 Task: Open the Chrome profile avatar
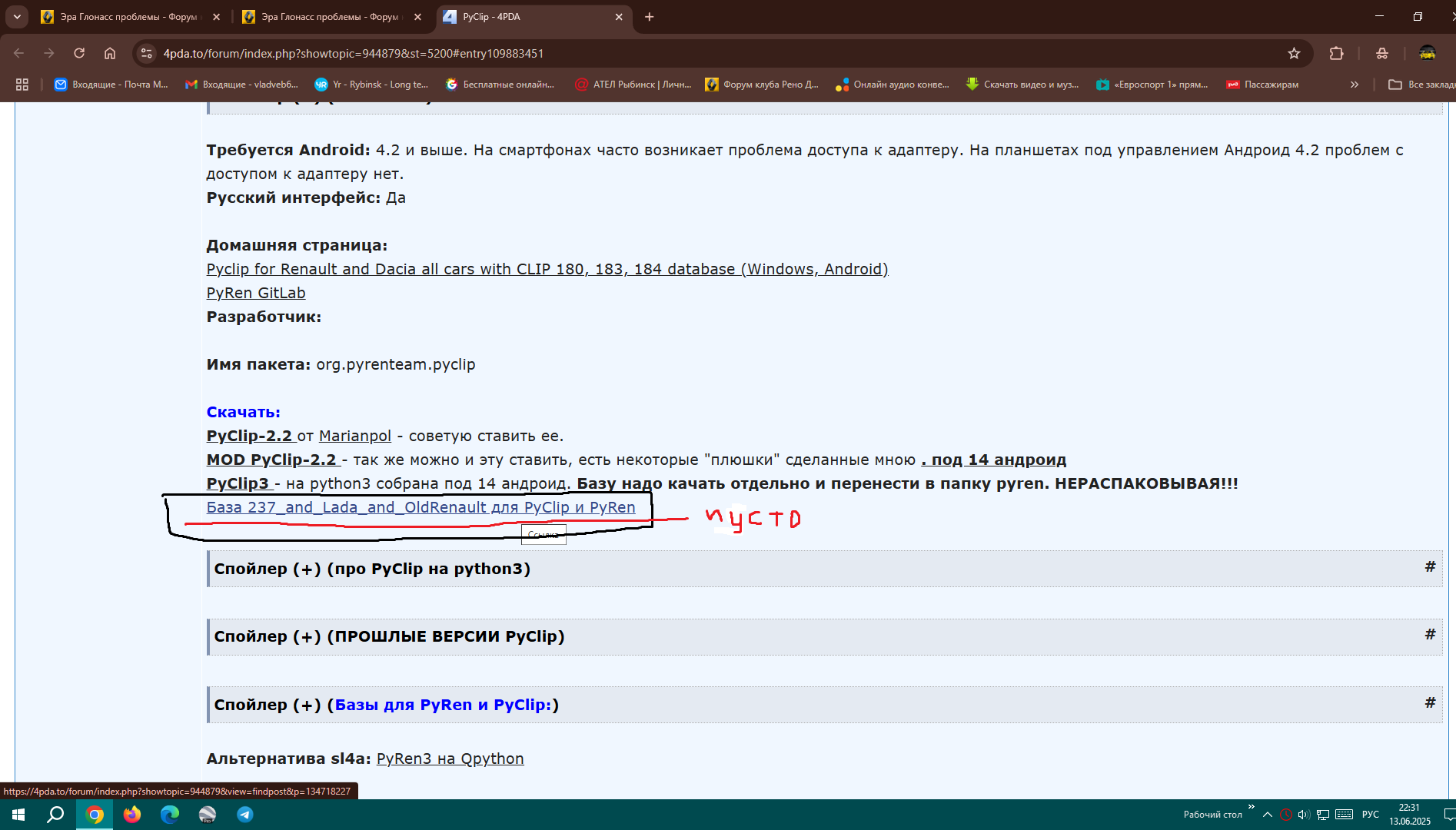click(1428, 53)
